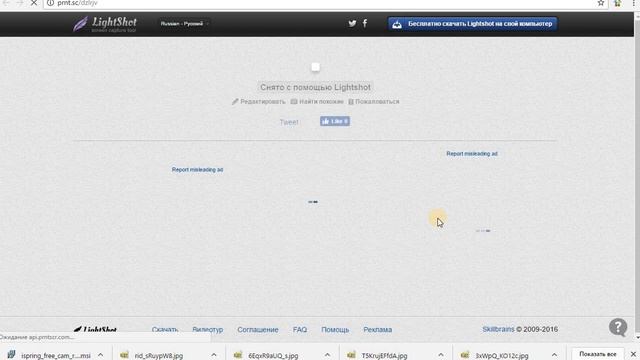The width and height of the screenshot is (640, 360).
Task: Click the left Report misleading ad link
Action: pos(197,169)
